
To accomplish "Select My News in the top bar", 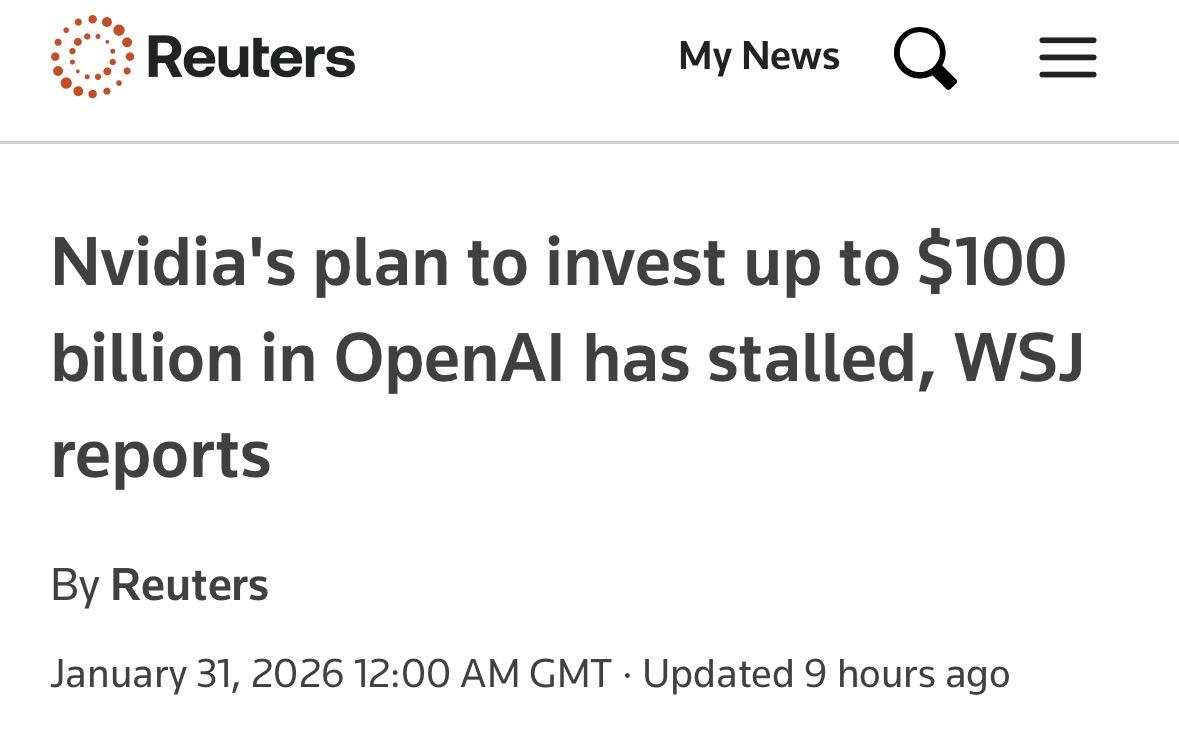I will click(759, 56).
